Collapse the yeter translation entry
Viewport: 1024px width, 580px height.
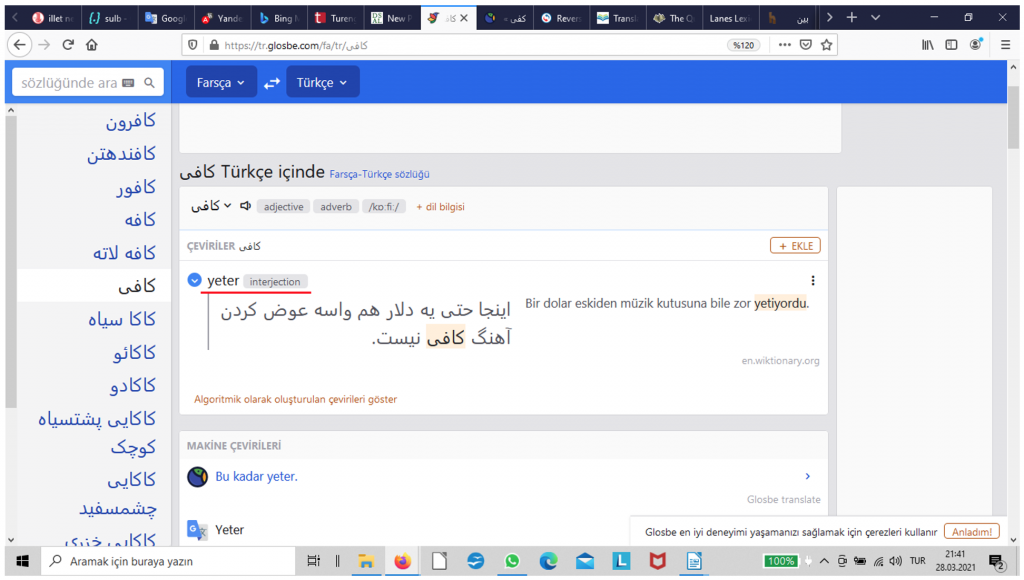point(195,281)
